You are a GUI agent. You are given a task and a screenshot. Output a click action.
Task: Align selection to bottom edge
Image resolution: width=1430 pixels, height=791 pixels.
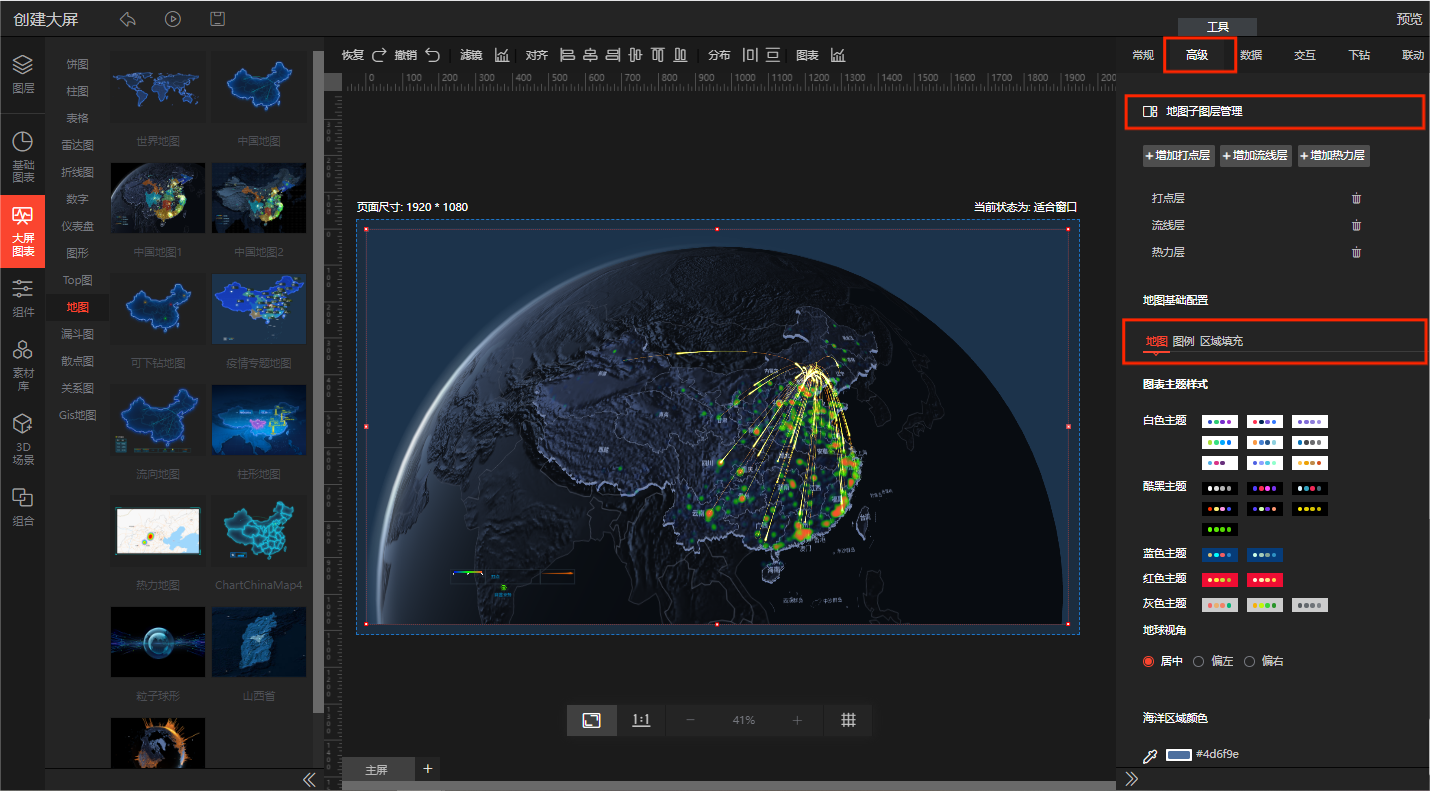tap(680, 55)
